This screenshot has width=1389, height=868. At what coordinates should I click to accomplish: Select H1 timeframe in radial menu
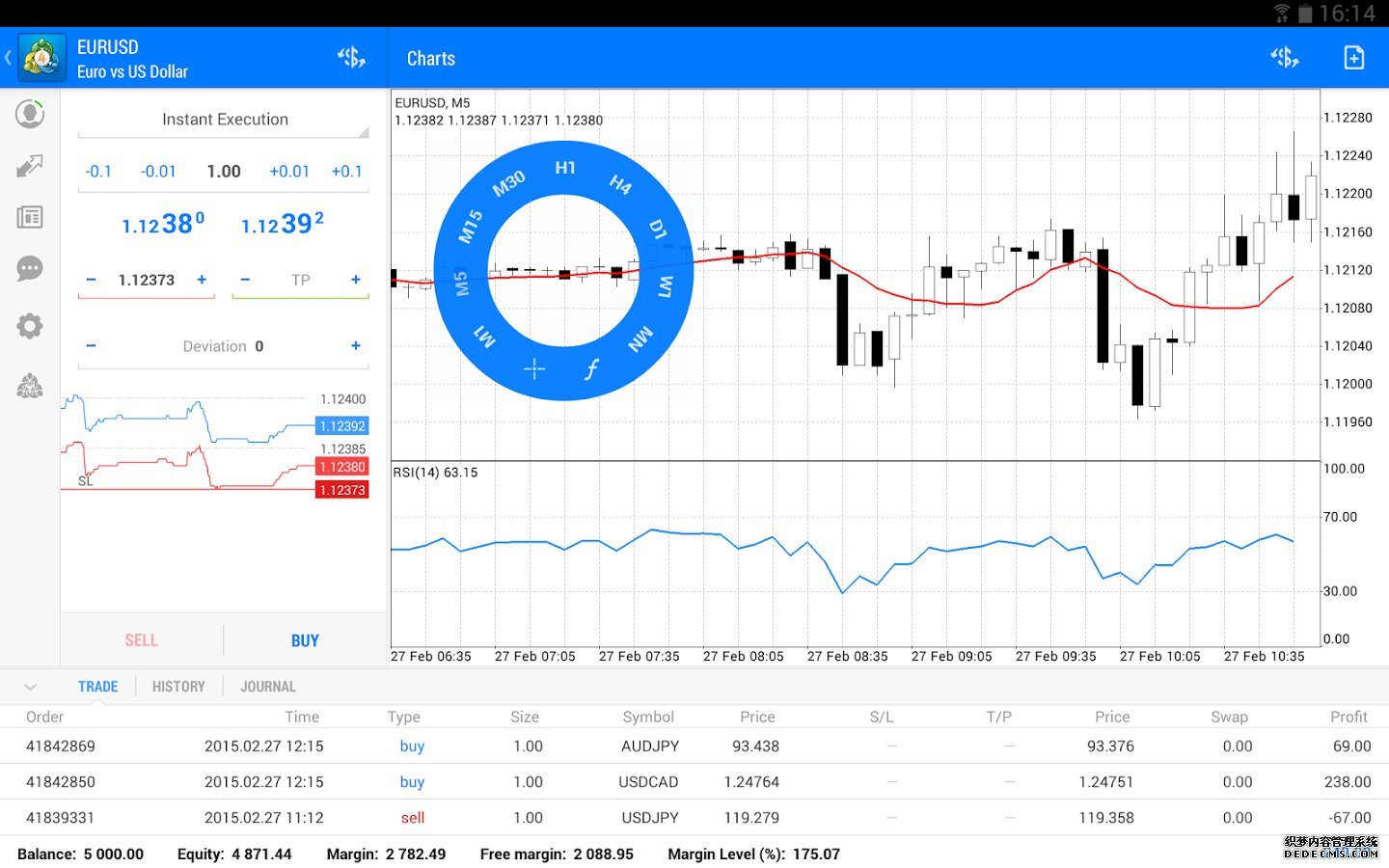pyautogui.click(x=565, y=168)
